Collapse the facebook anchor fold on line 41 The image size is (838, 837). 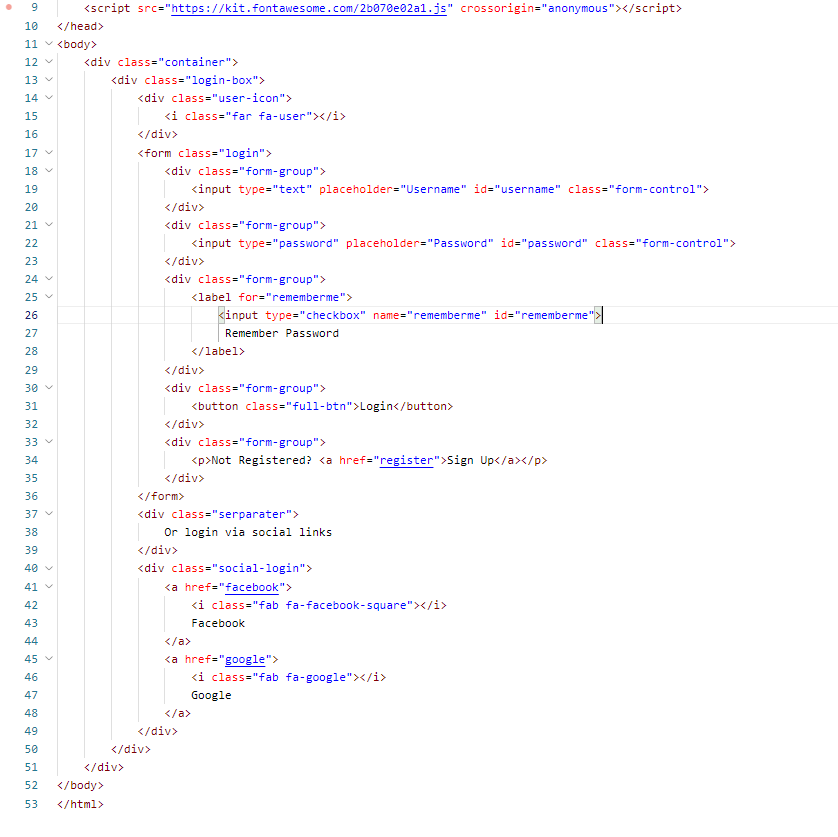point(49,587)
